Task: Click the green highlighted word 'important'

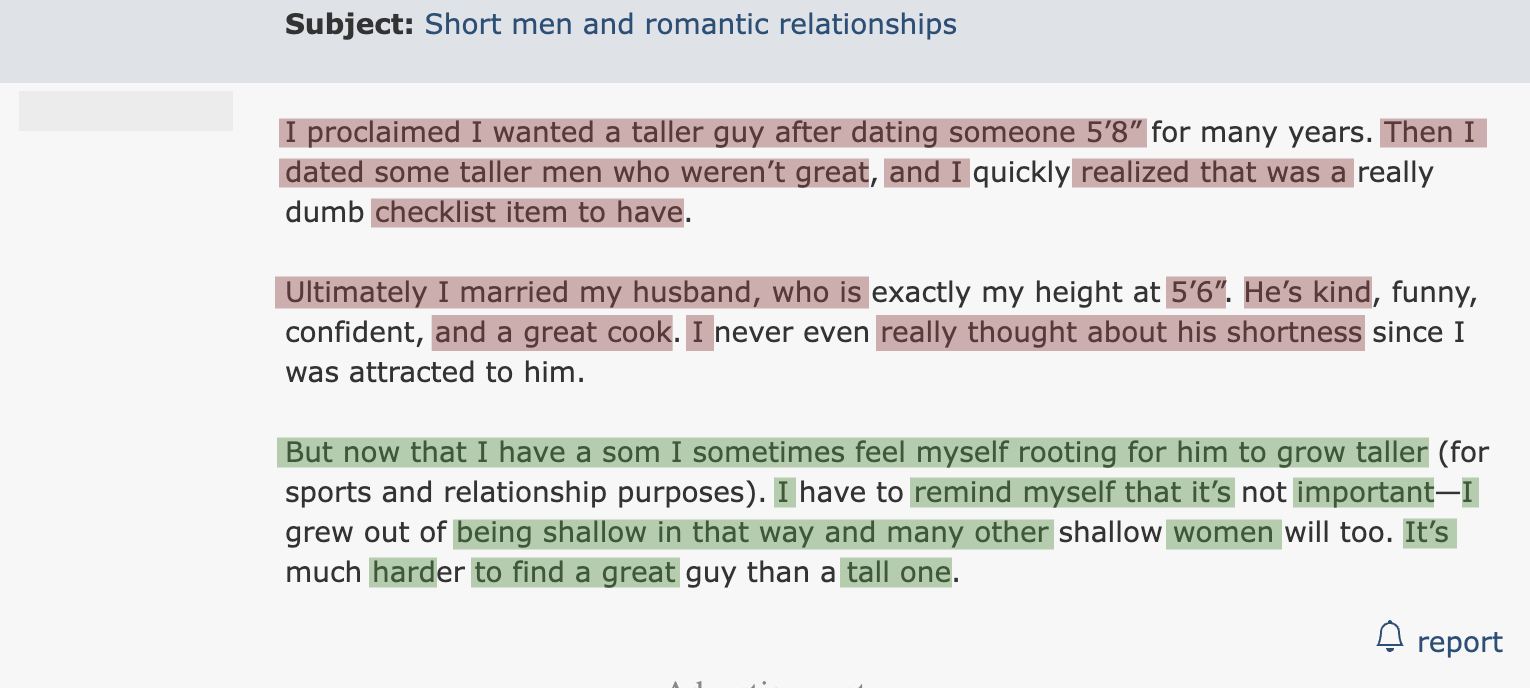Action: pyautogui.click(x=1365, y=492)
